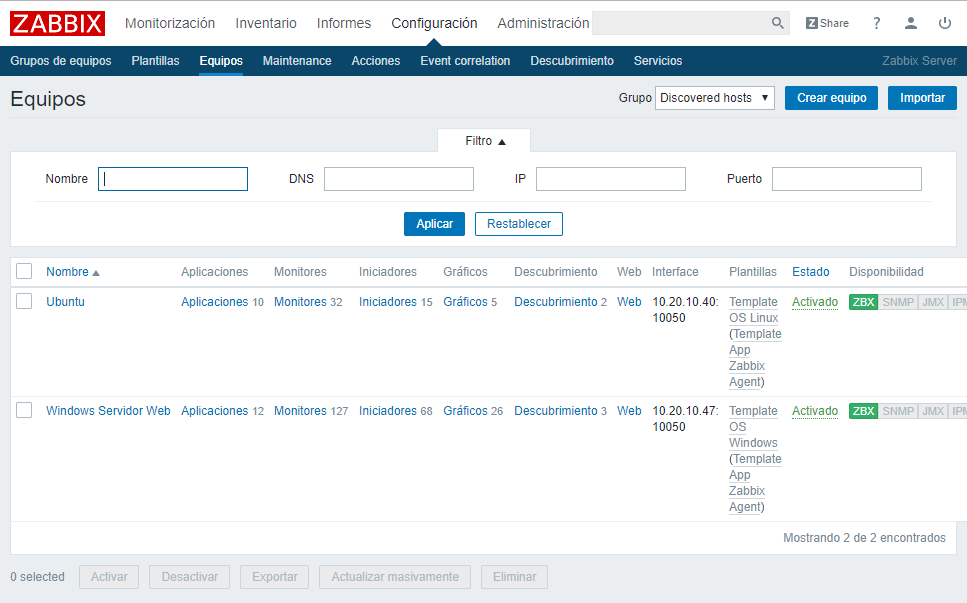Open the Administración menu

(543, 23)
